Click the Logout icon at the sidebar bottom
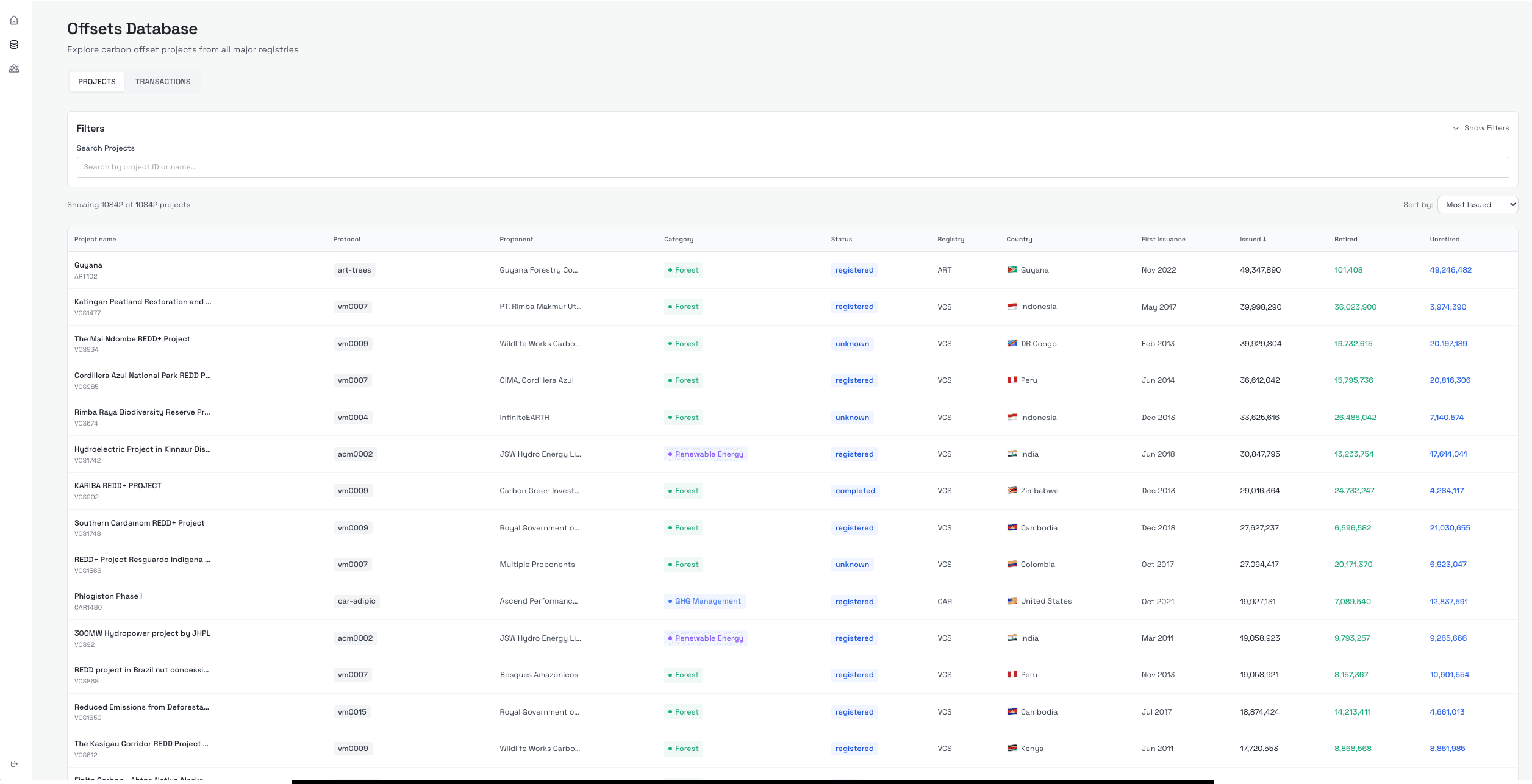This screenshot has height=784, width=1532. (14, 763)
